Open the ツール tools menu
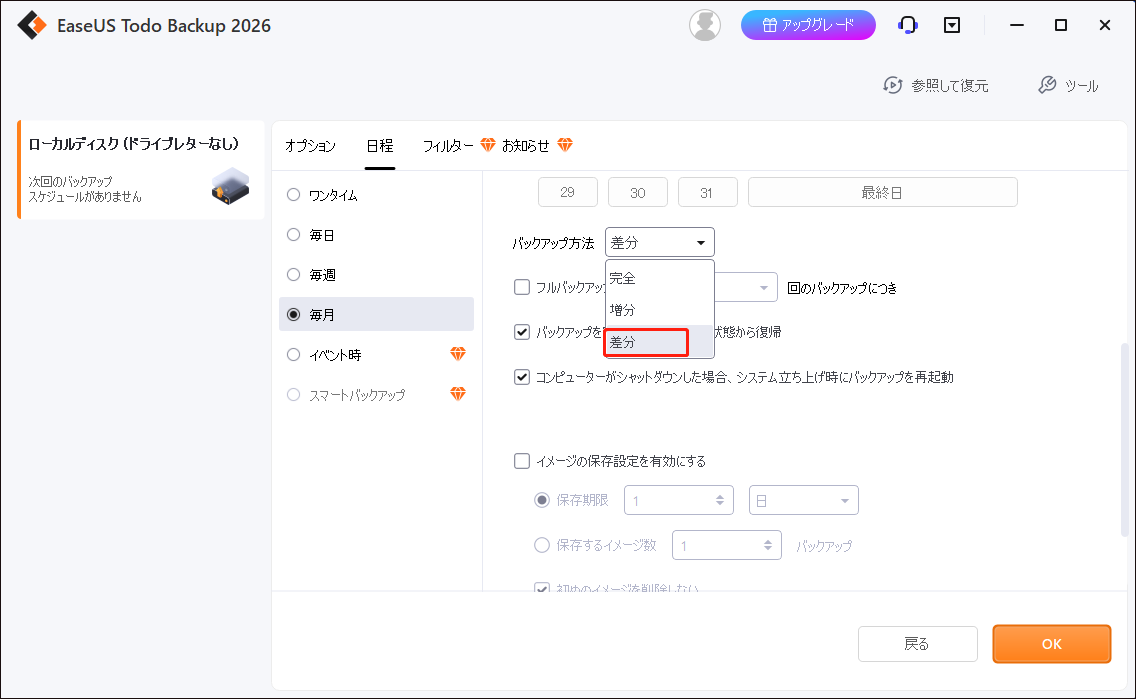 [1068, 85]
